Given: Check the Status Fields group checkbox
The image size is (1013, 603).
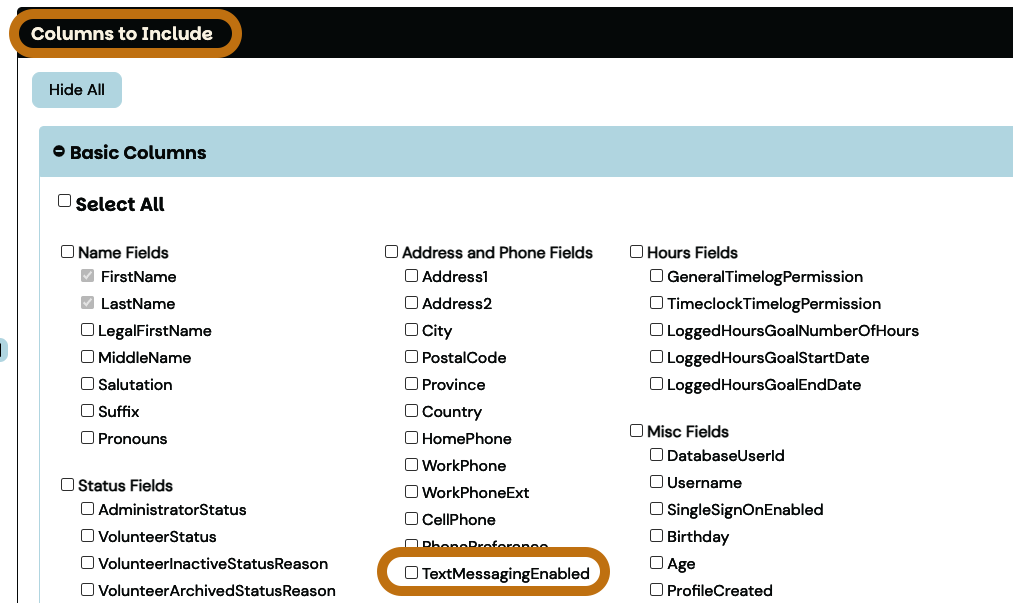Looking at the screenshot, I should (68, 485).
